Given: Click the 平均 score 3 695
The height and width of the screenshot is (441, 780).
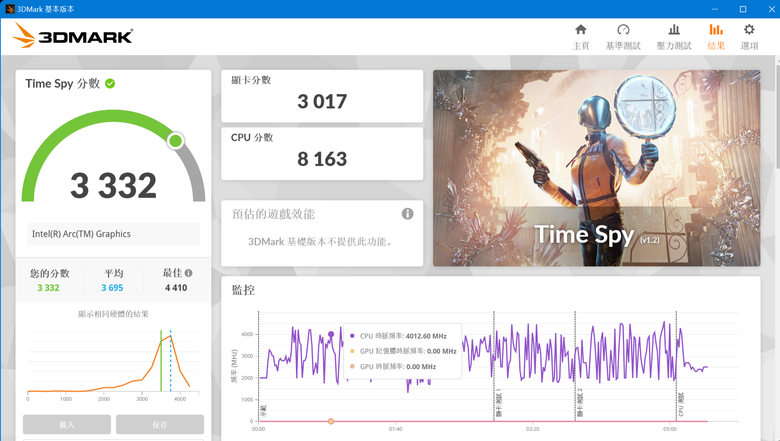Looking at the screenshot, I should click(x=112, y=288).
